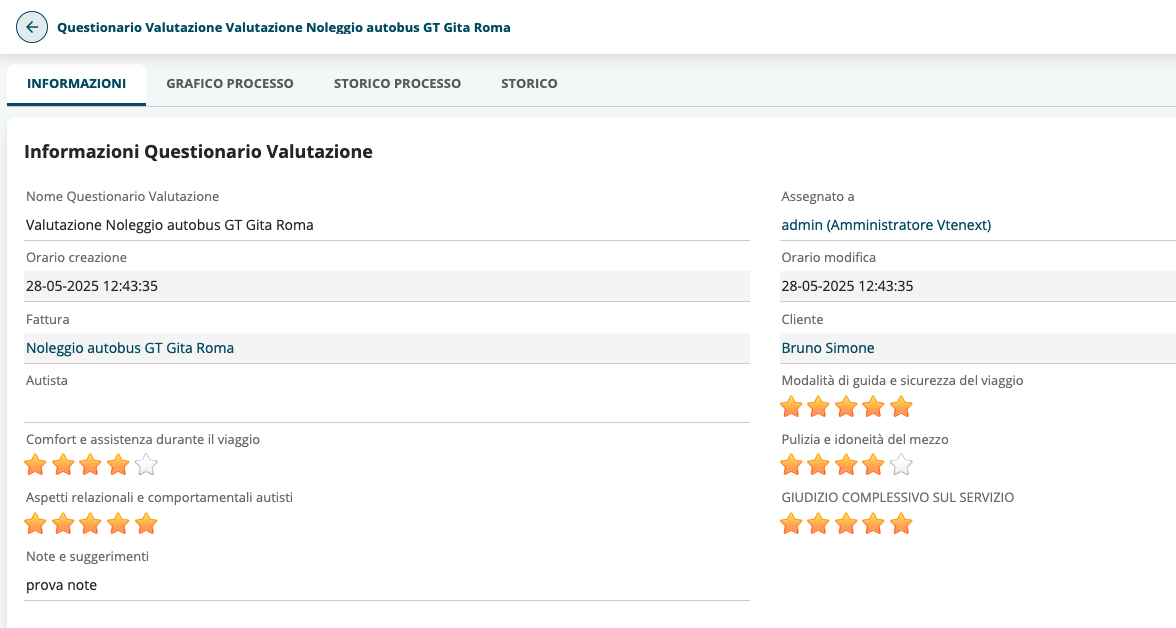This screenshot has height=628, width=1176.
Task: Click the Orario modifica value 28-05-2025 12:43:35
Action: (848, 286)
